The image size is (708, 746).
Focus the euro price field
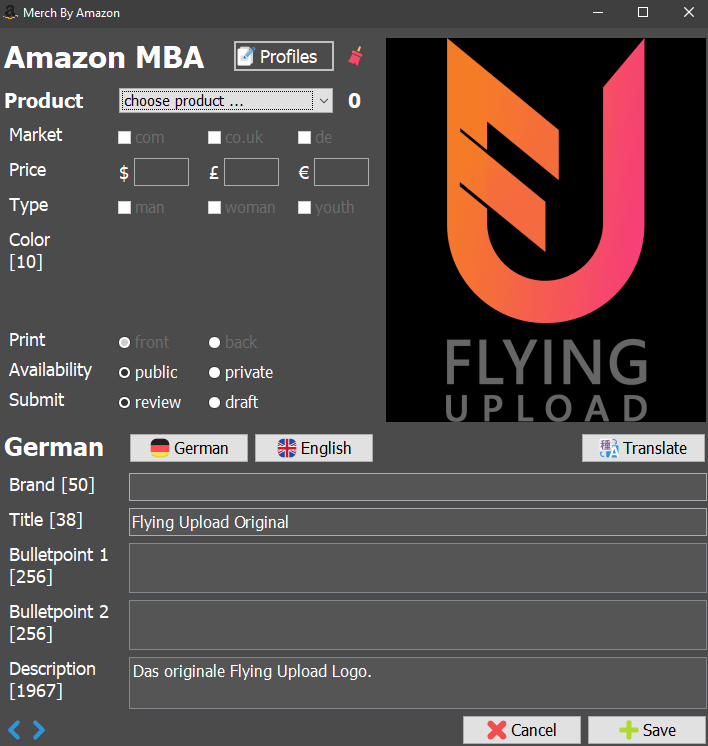[341, 172]
